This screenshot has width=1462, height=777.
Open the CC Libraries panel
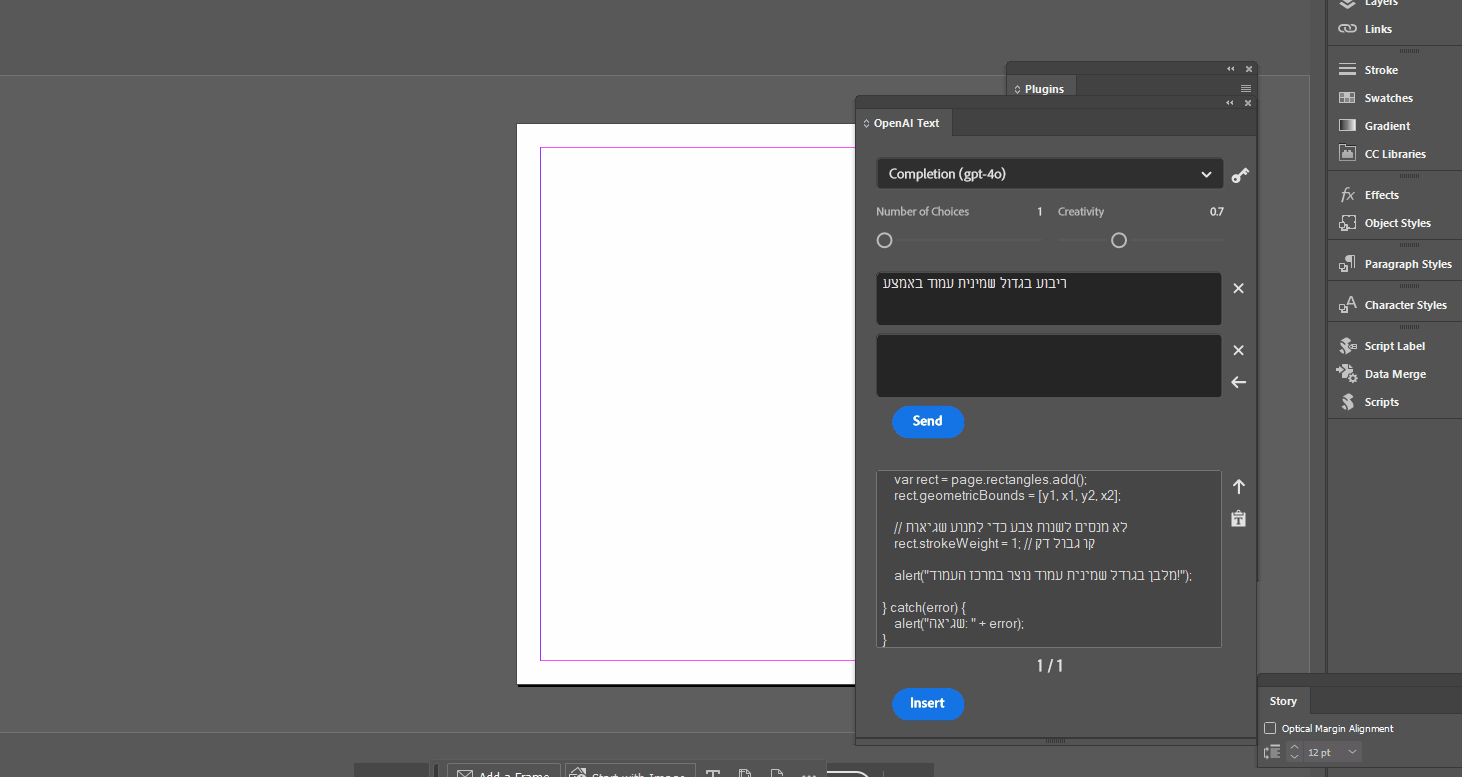pyautogui.click(x=1395, y=154)
